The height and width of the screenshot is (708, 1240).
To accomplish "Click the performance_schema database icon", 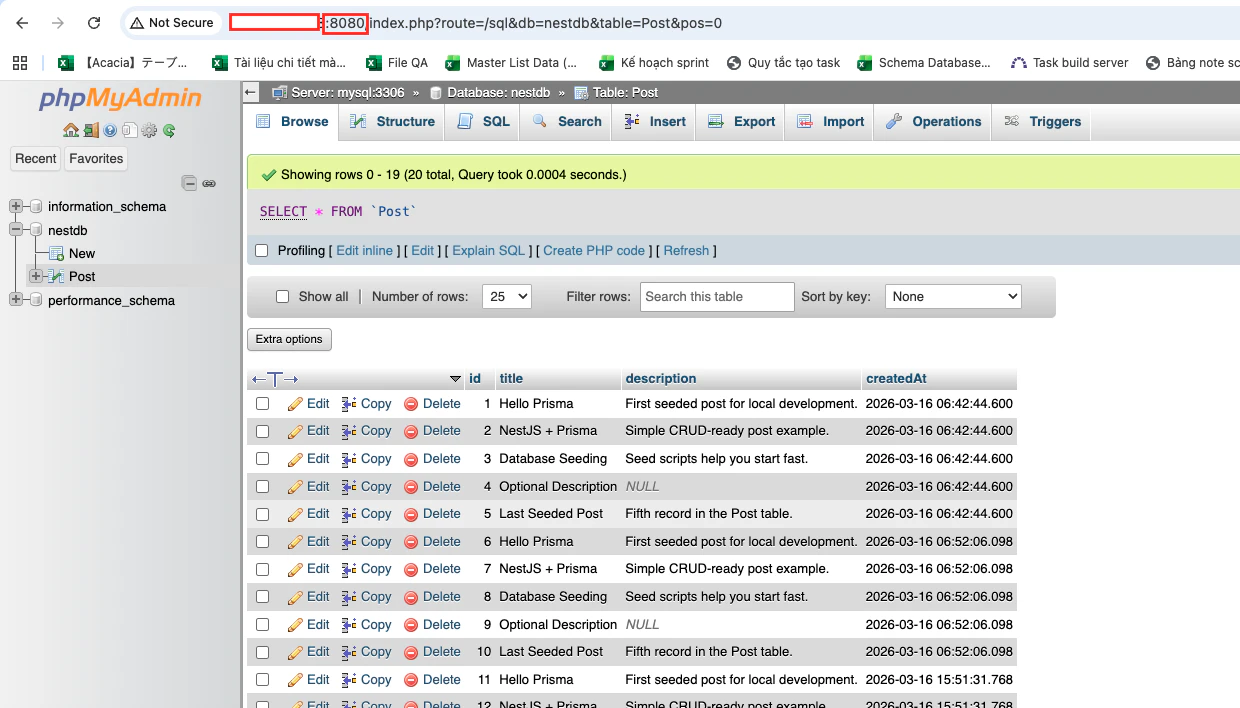I will 35,300.
